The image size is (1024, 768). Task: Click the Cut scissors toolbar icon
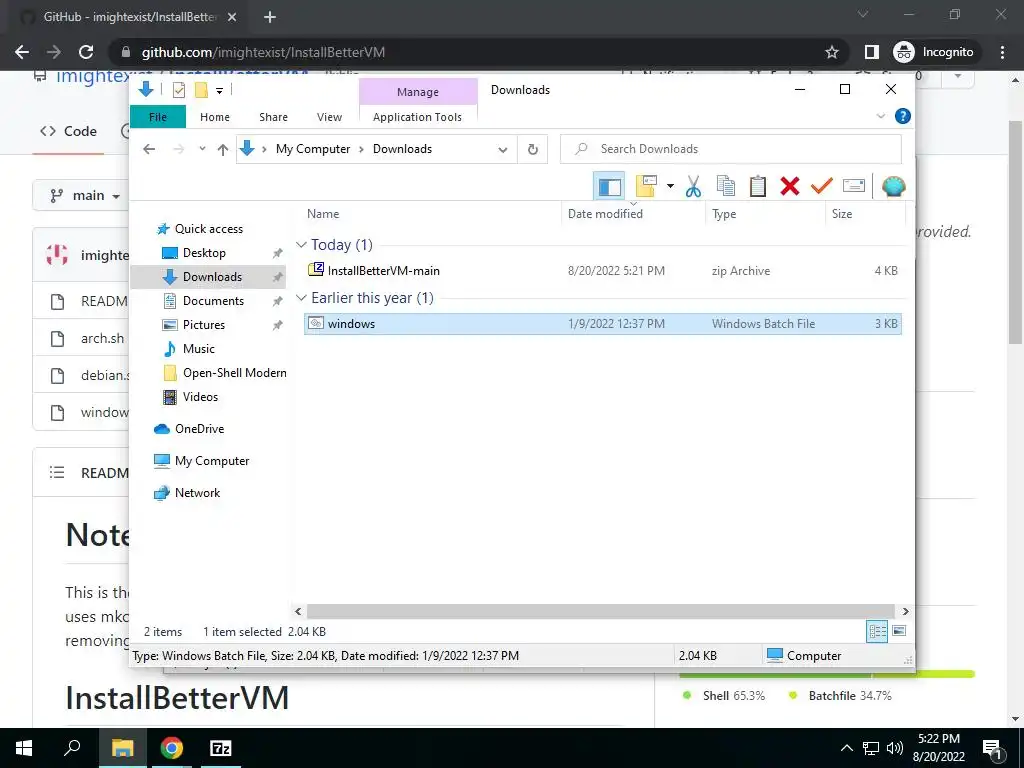pos(693,186)
